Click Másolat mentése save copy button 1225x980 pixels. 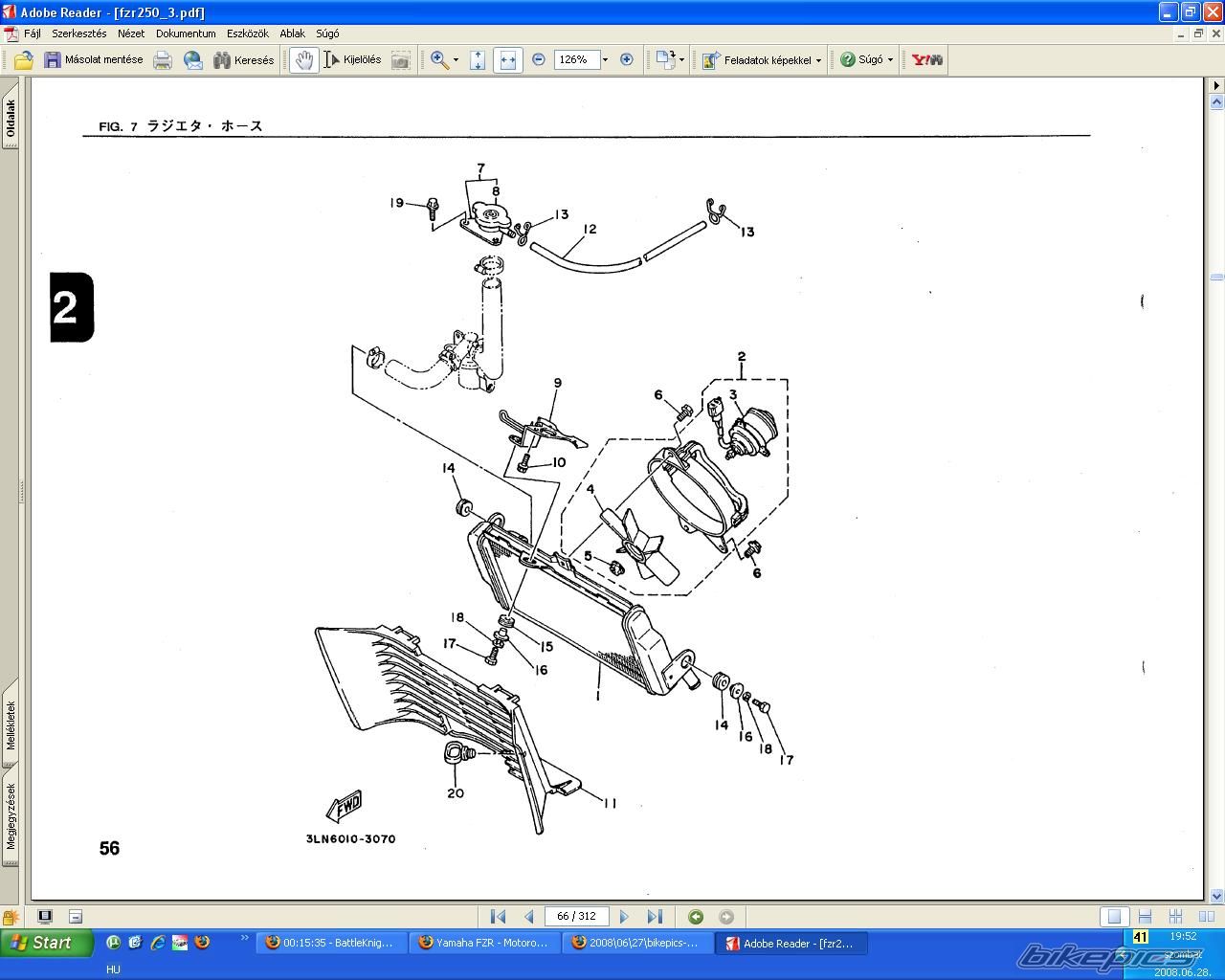(x=93, y=60)
